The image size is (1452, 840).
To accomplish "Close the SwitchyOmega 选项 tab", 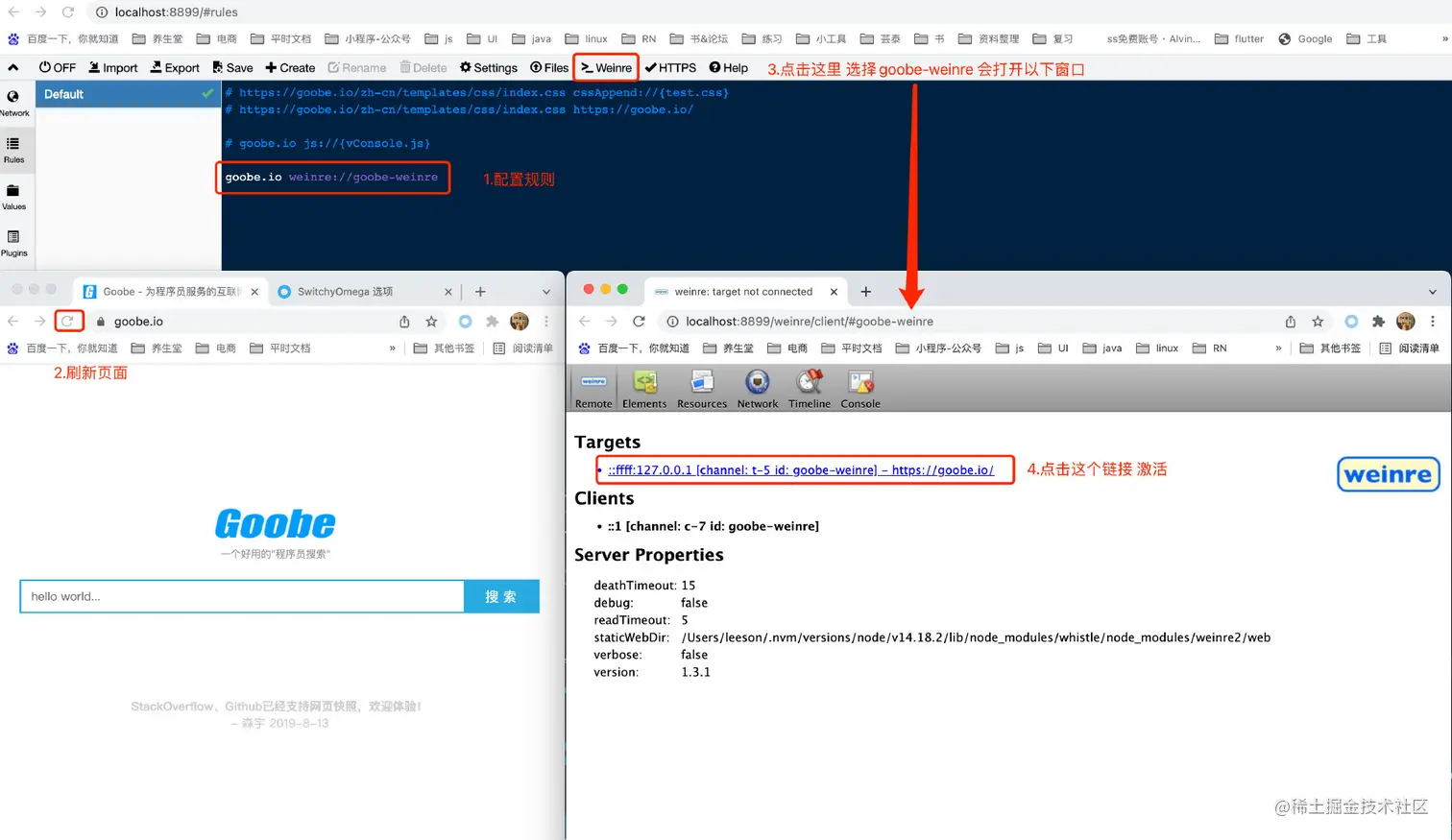I will 448,292.
